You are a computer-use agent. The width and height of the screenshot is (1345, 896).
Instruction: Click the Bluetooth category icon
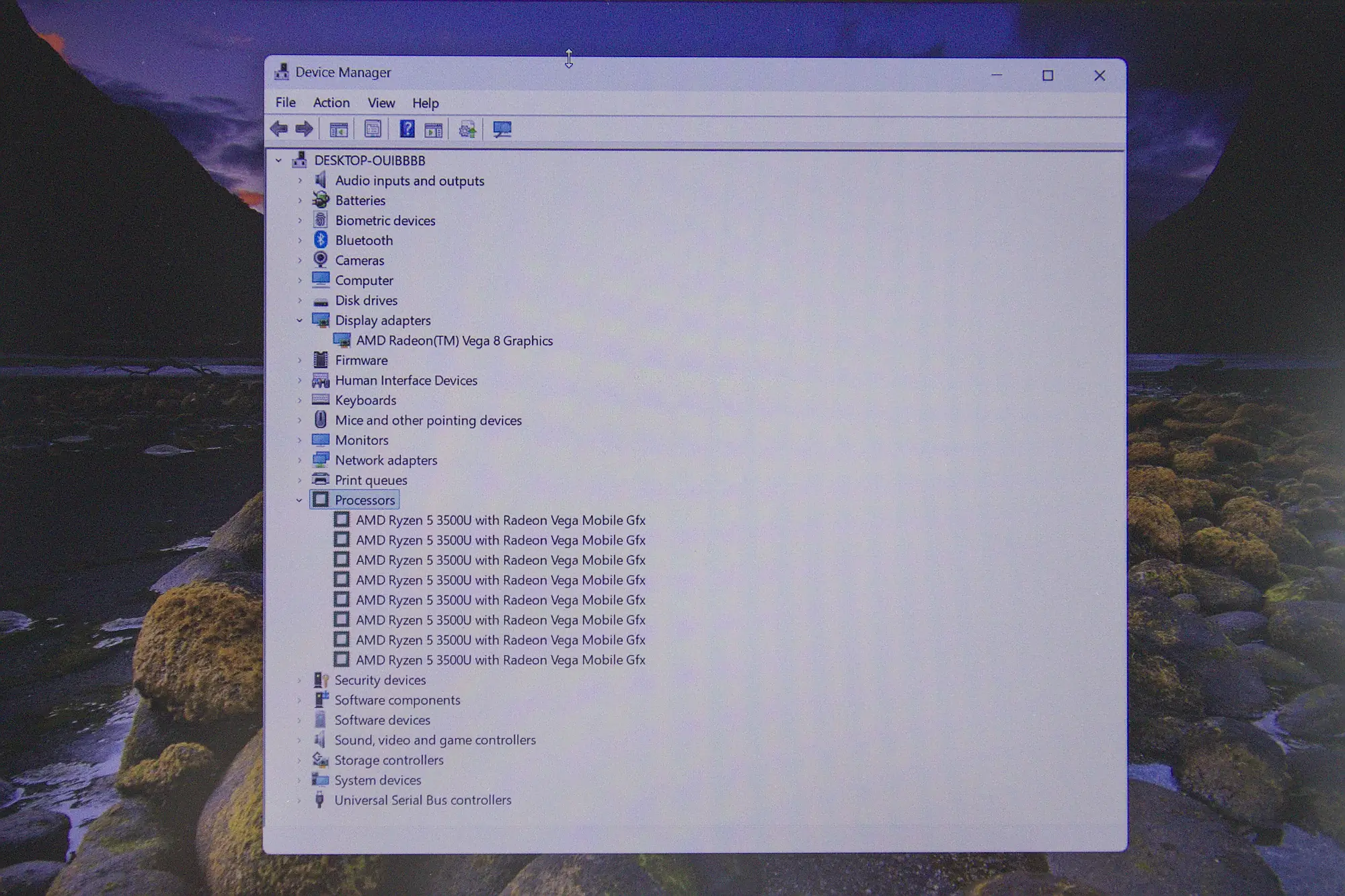click(x=321, y=240)
